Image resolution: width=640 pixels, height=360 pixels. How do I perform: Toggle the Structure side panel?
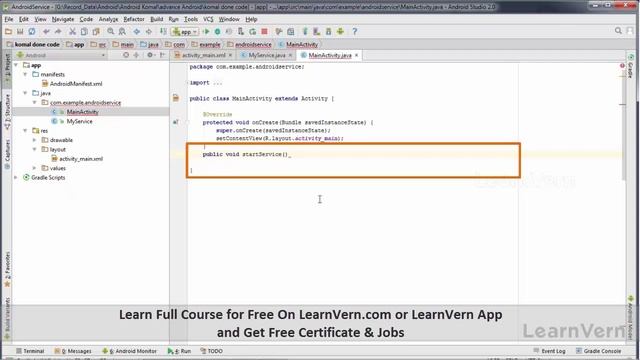point(7,112)
